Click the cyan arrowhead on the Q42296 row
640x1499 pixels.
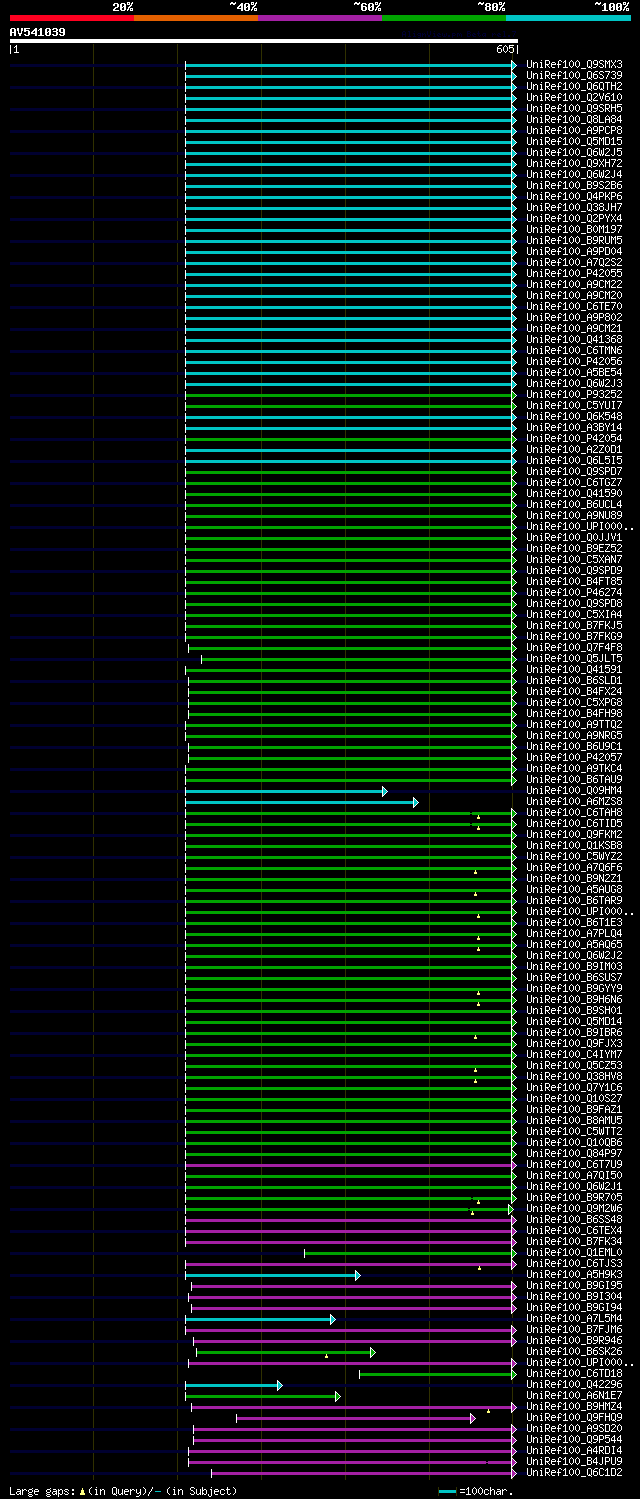279,1385
